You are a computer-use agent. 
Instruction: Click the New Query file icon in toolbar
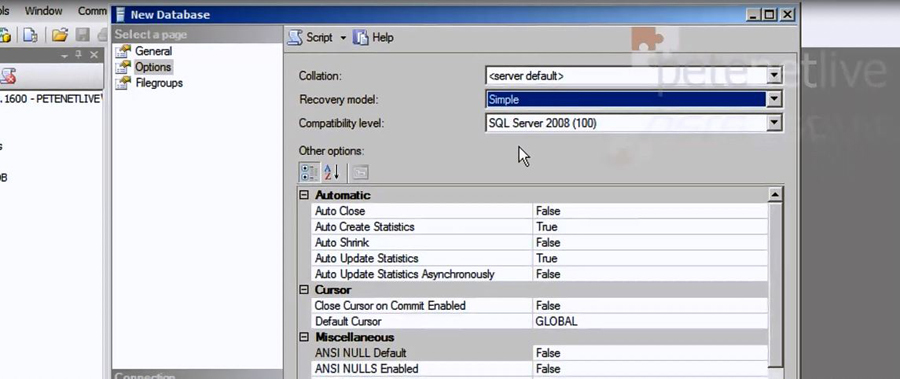coord(30,35)
